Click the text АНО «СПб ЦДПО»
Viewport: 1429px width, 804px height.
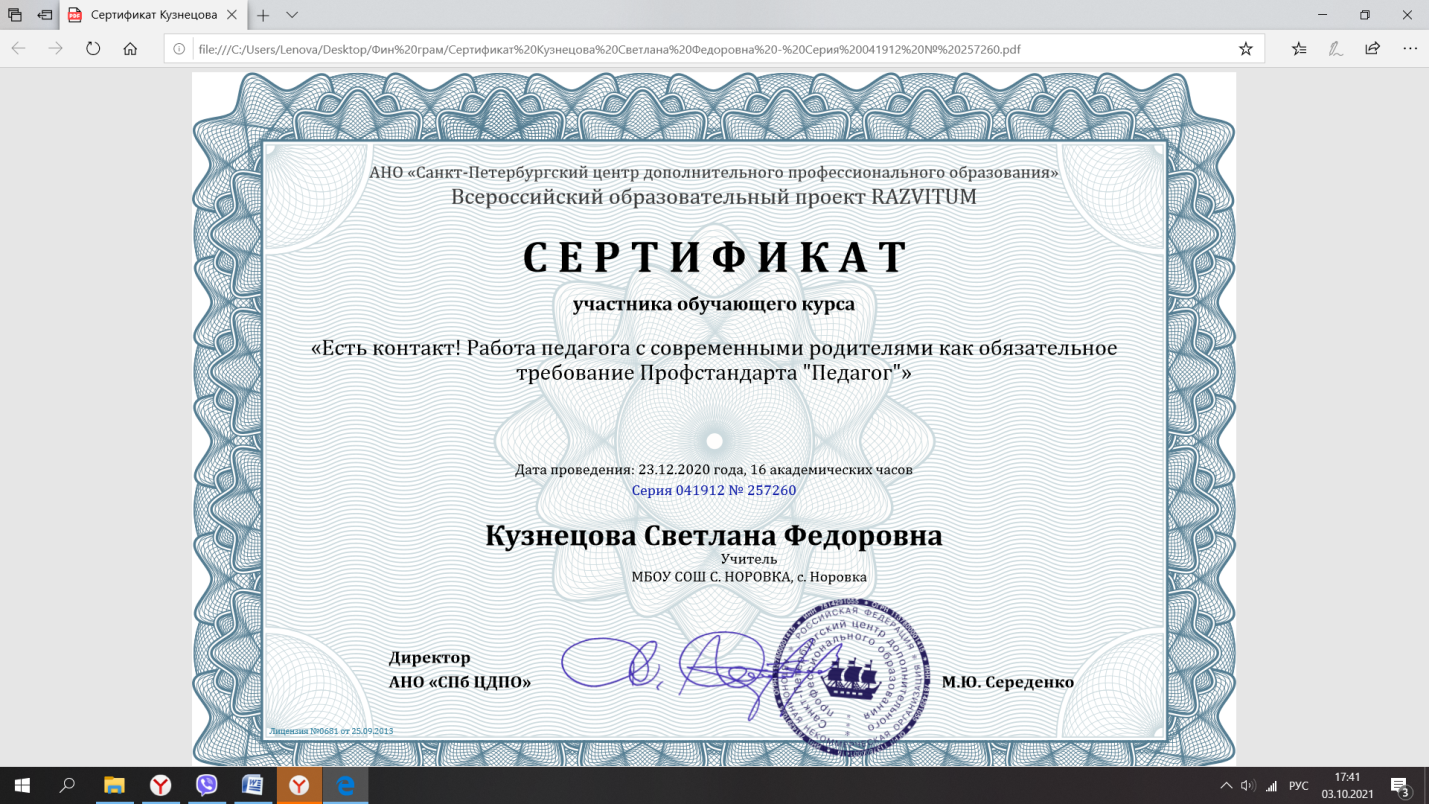(x=460, y=682)
